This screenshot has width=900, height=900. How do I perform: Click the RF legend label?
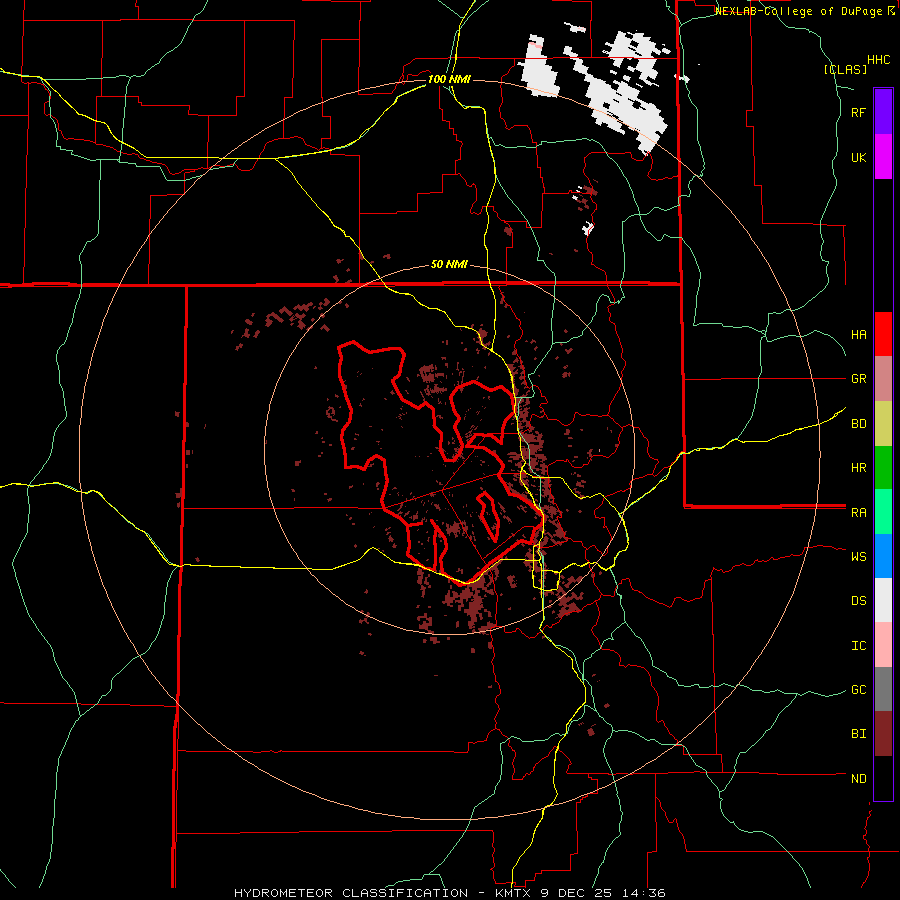coord(858,112)
